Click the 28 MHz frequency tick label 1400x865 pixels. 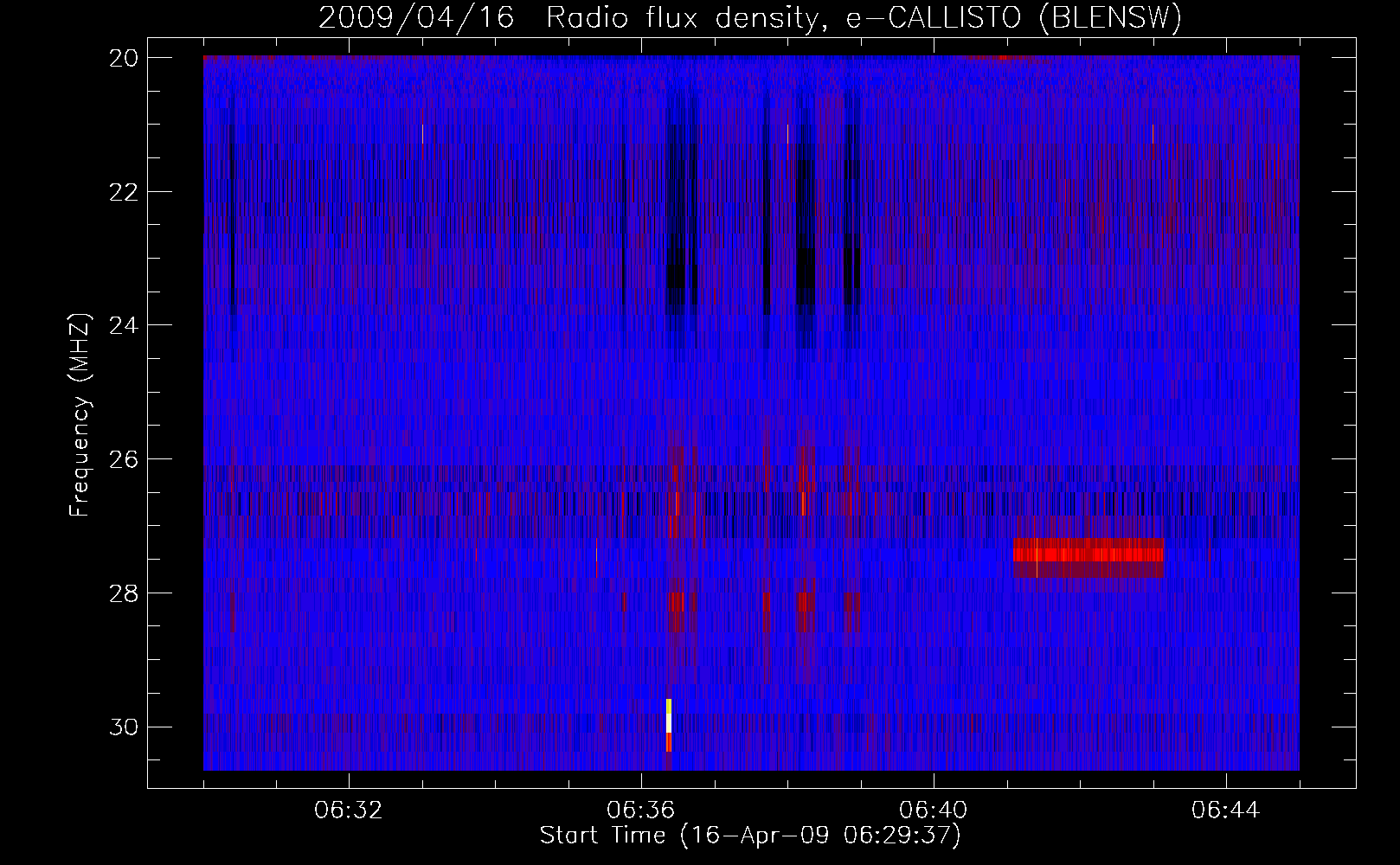click(x=123, y=593)
